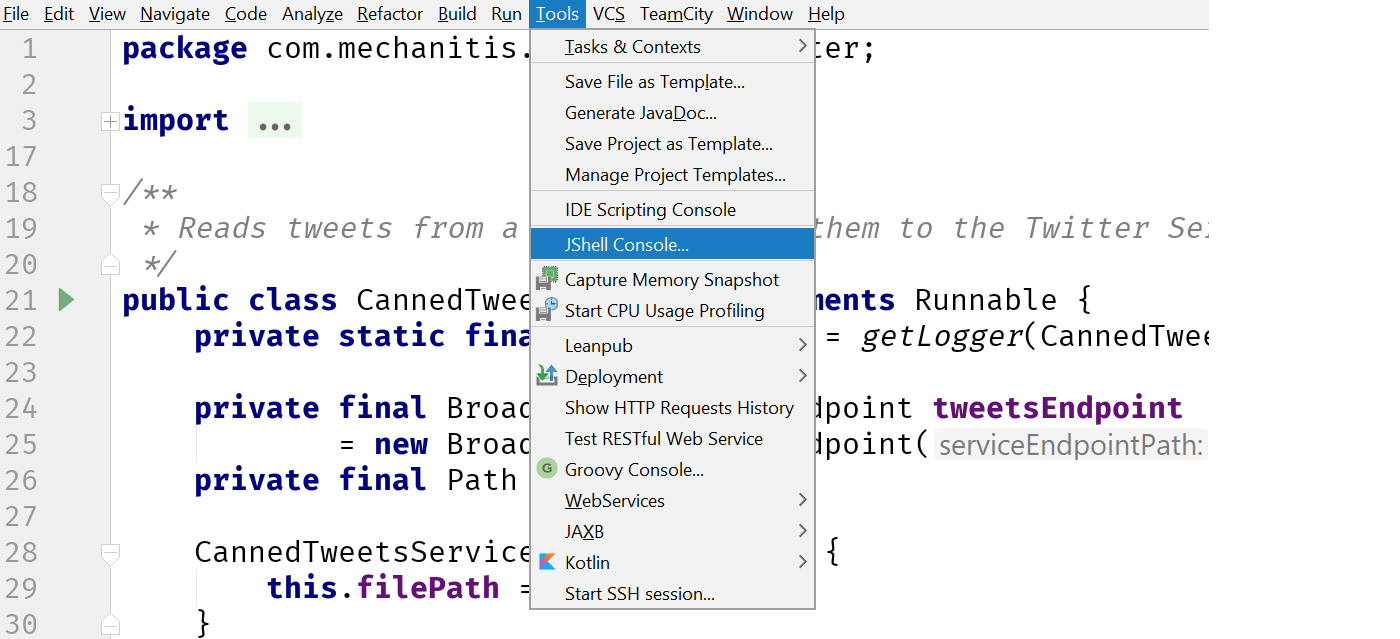Click the Deployment menu icon
Screen dimensions: 1400x639
(546, 376)
